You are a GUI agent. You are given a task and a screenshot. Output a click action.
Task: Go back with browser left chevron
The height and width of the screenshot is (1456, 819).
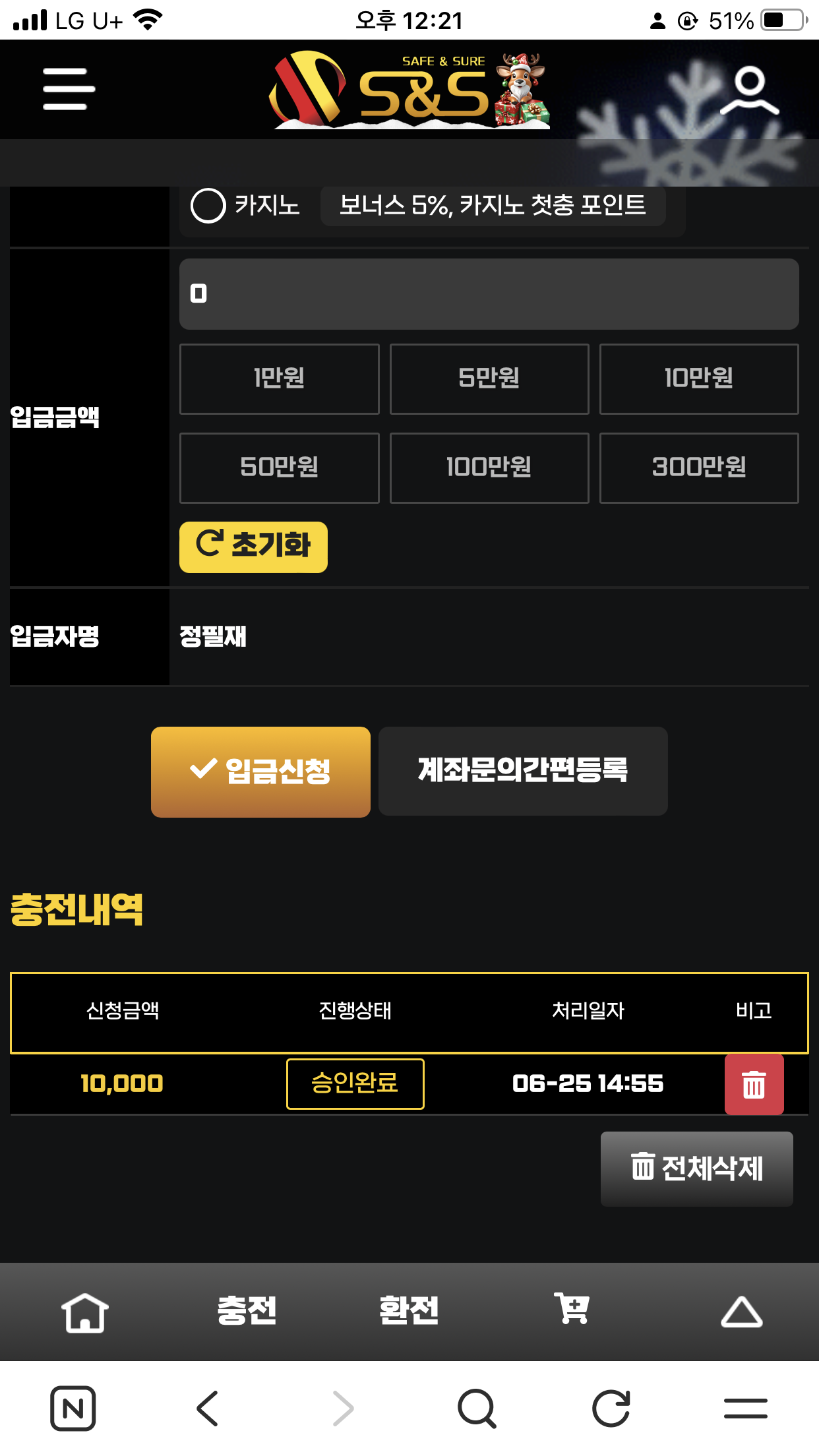(208, 1409)
